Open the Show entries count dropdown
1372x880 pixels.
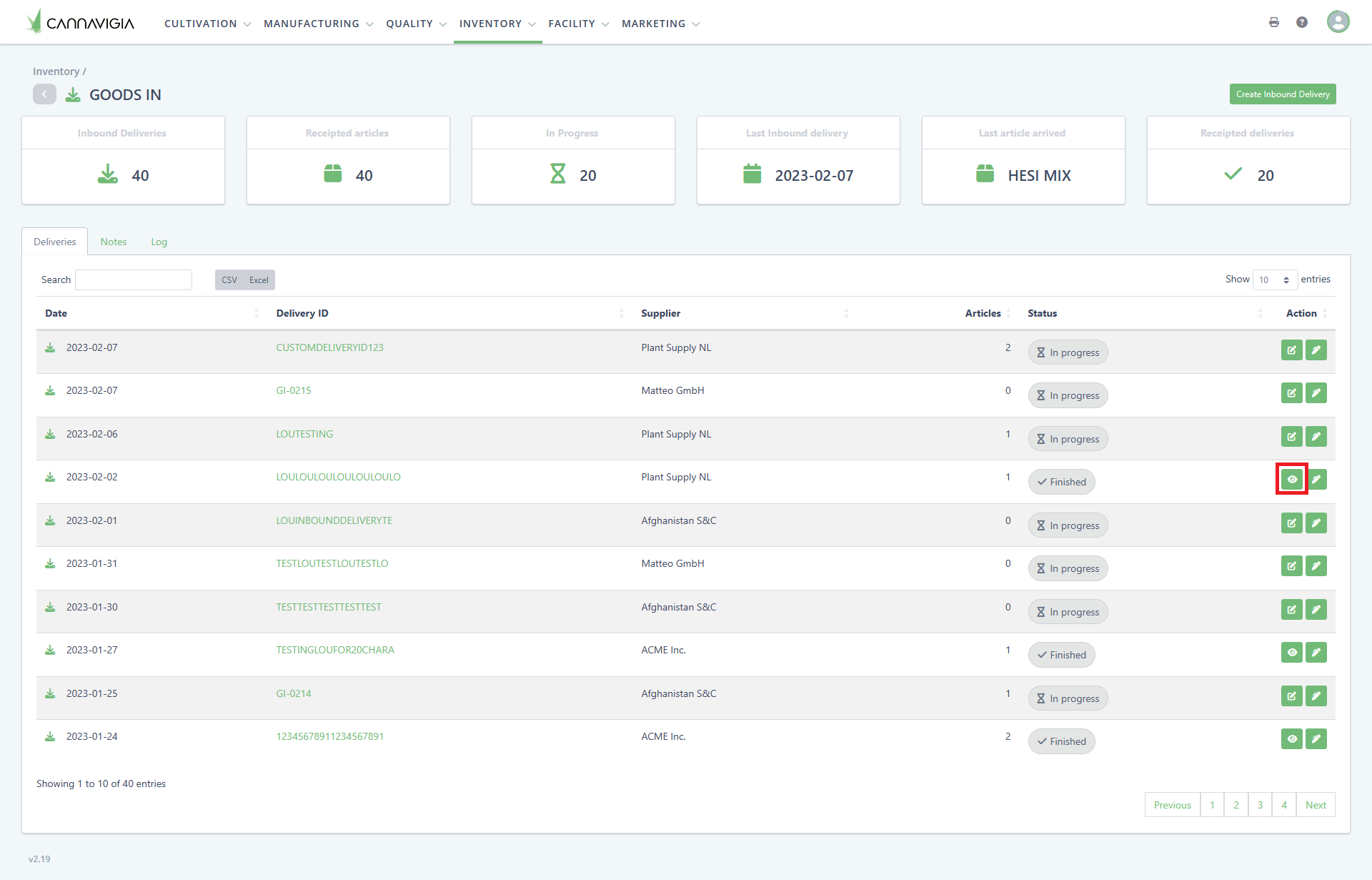tap(1275, 280)
